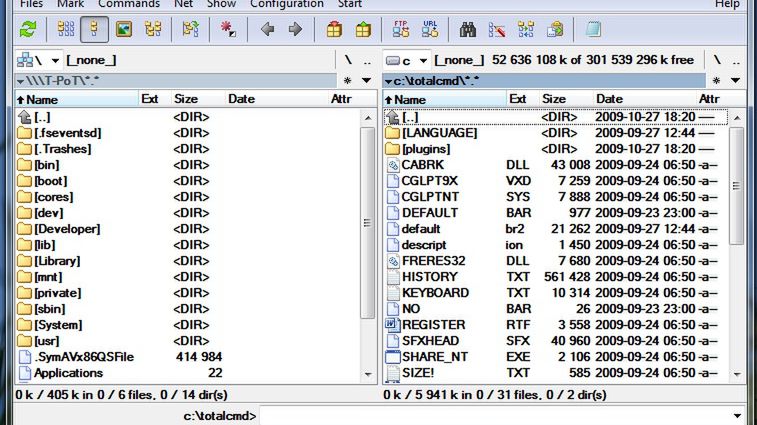Open the Help menu
This screenshot has height=425, width=757.
tap(727, 4)
